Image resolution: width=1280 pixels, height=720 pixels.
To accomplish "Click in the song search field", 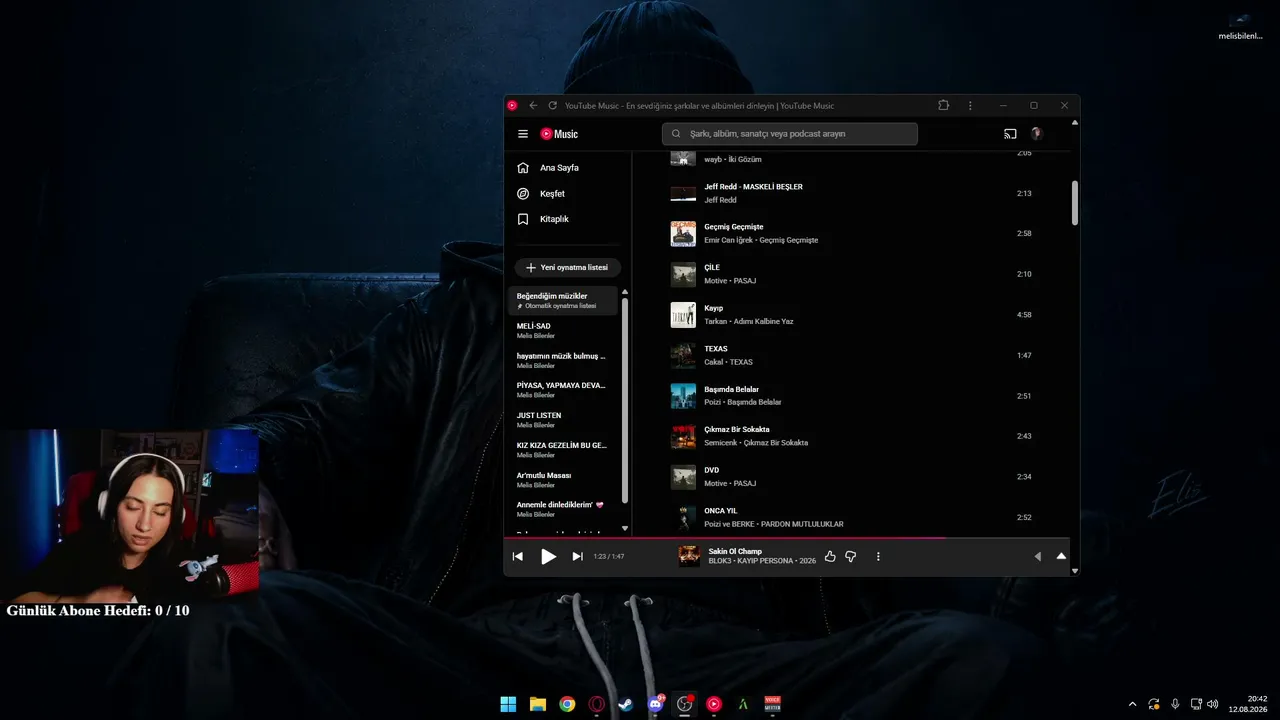I will click(789, 134).
